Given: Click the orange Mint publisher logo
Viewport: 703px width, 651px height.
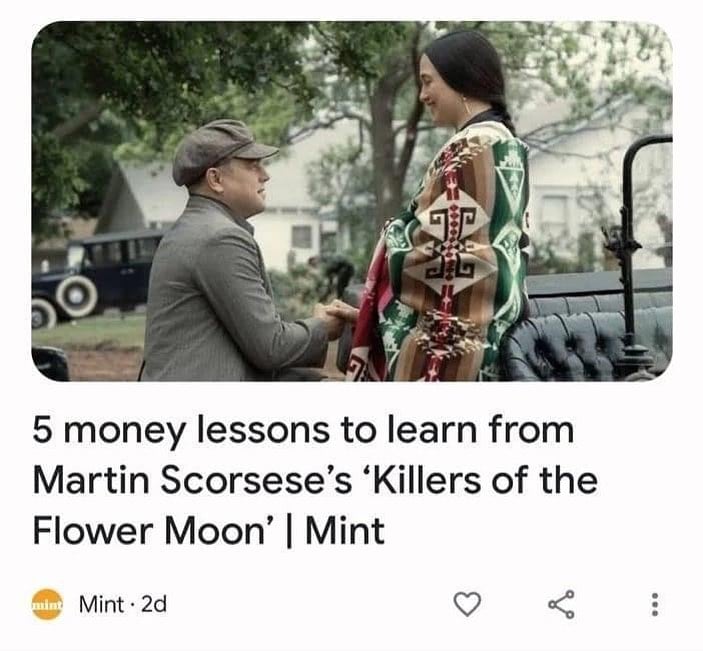Looking at the screenshot, I should 47,604.
